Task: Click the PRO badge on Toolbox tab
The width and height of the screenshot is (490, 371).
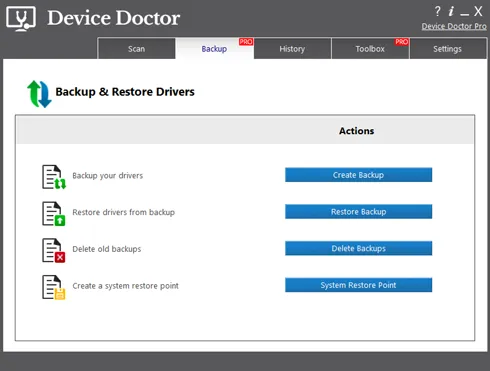Action: [402, 42]
